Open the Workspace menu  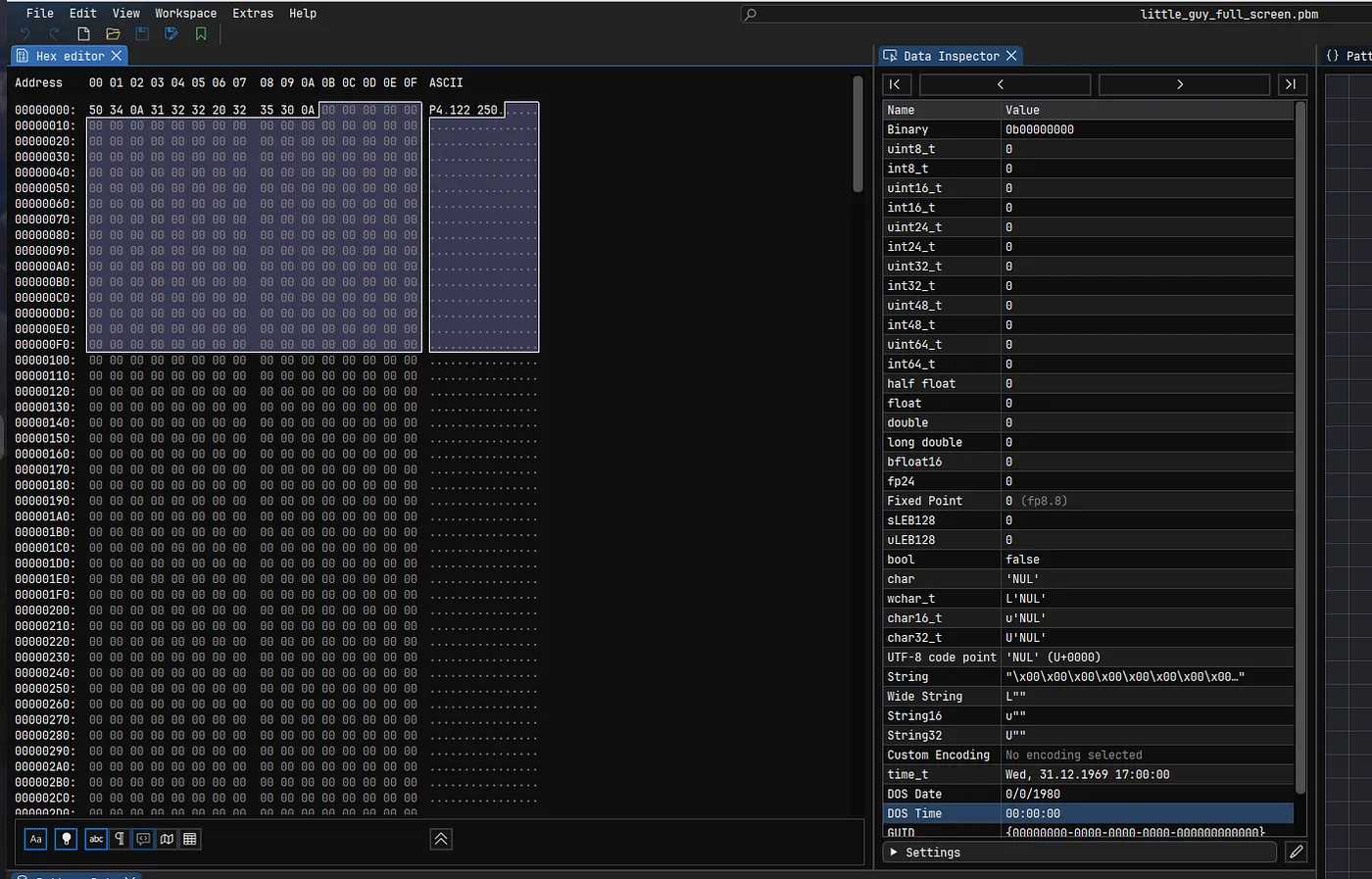point(186,14)
